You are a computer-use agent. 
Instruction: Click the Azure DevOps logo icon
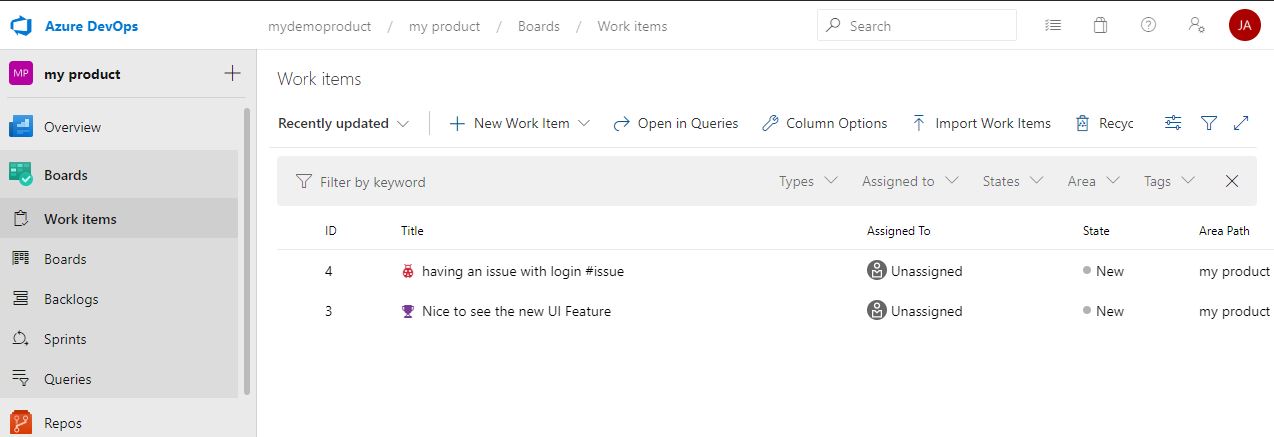[x=22, y=26]
